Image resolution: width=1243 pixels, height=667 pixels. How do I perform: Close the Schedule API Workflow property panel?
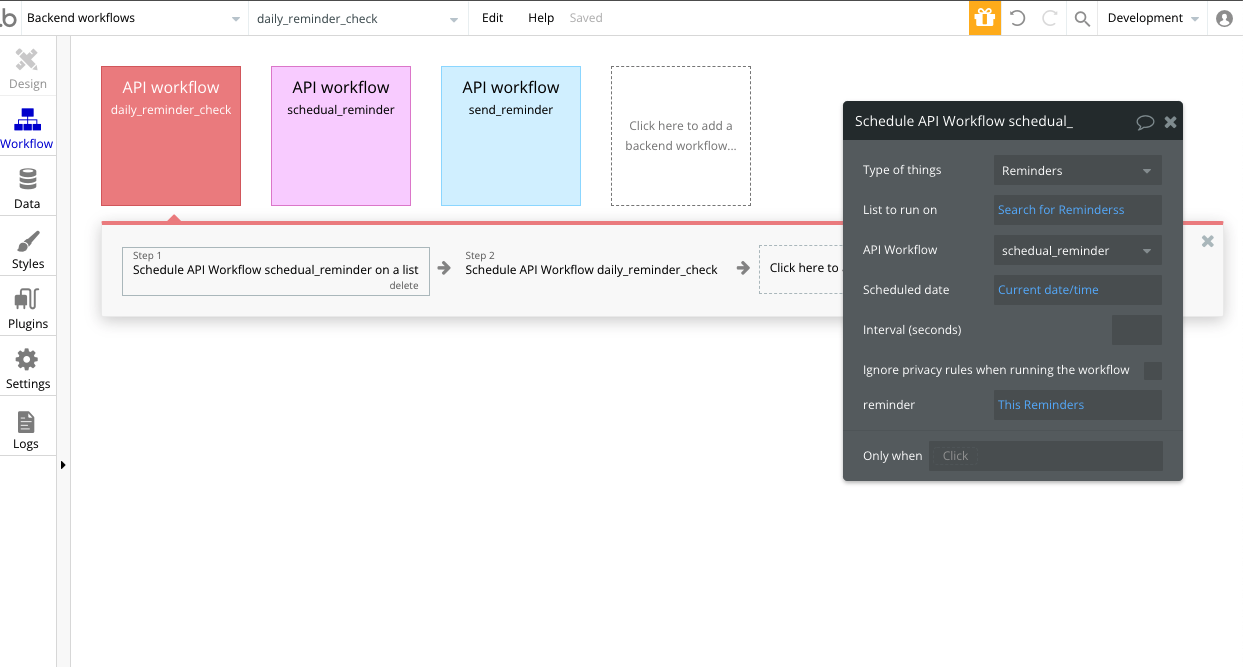point(1170,122)
